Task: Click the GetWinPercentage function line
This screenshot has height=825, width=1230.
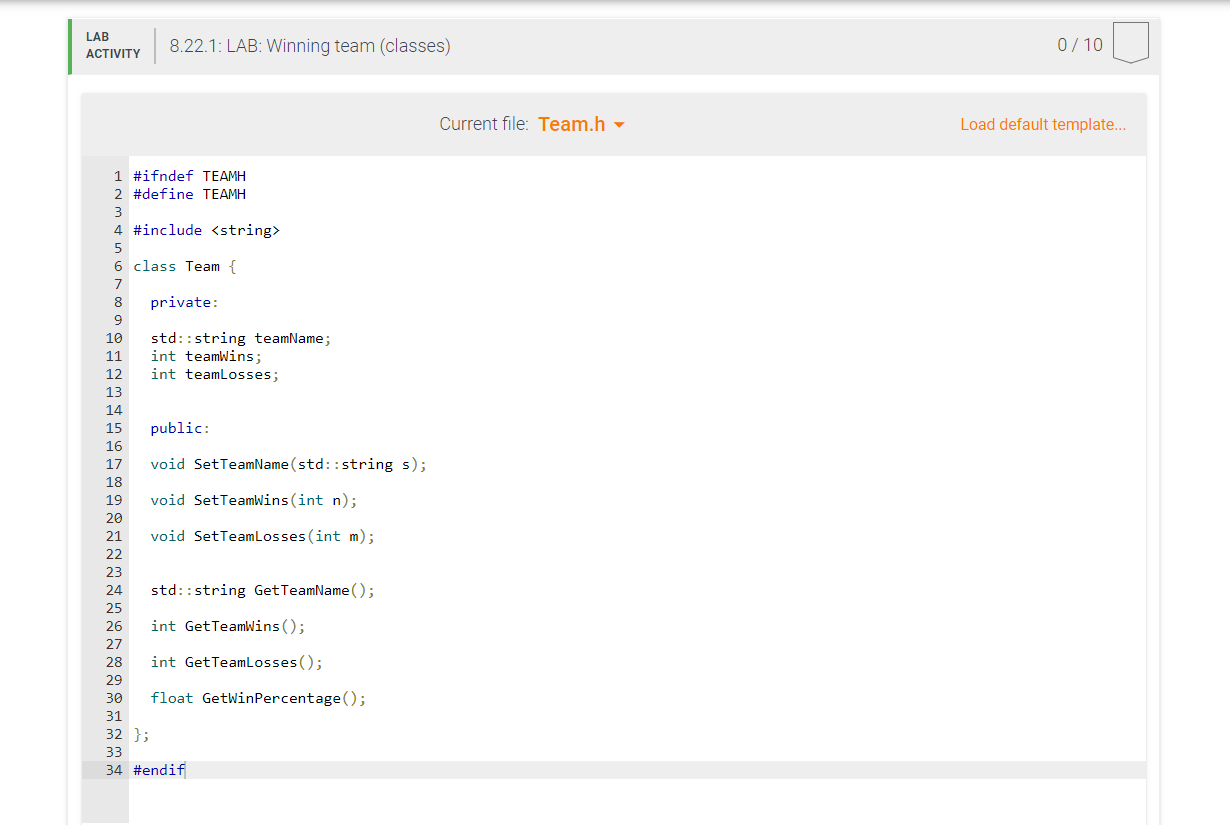Action: [258, 698]
